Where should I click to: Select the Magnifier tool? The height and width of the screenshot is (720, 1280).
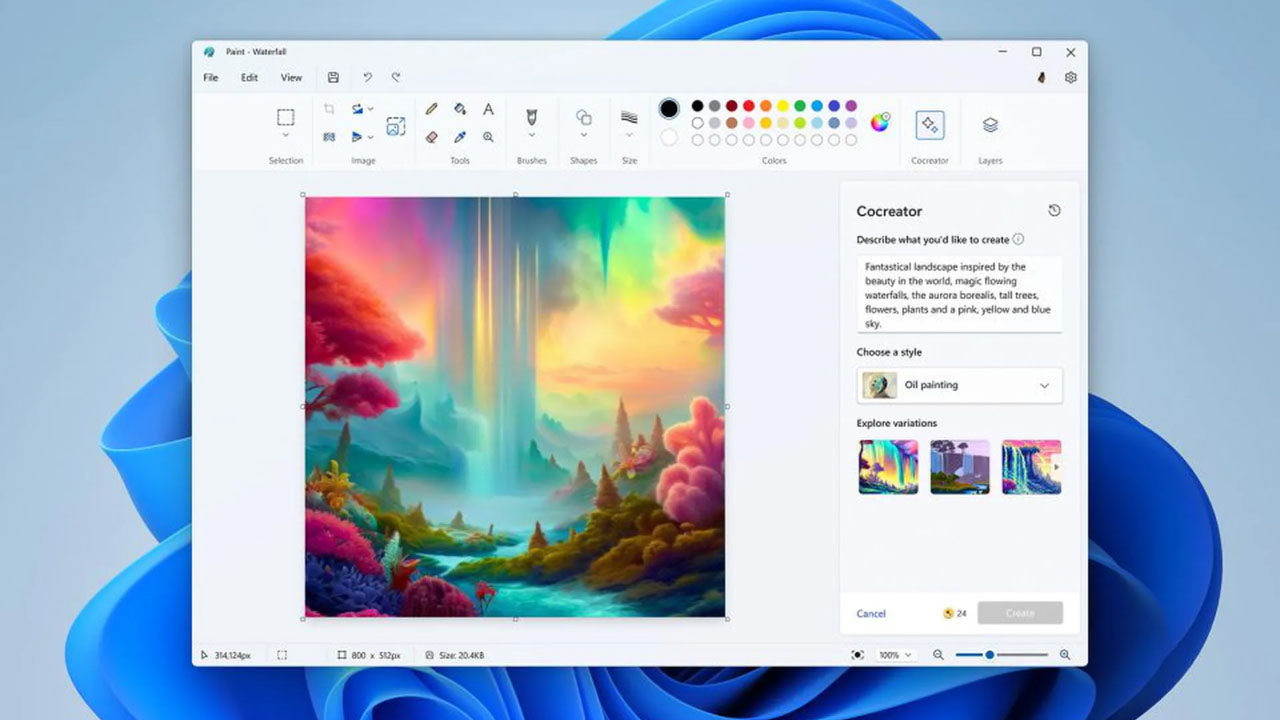[x=488, y=137]
